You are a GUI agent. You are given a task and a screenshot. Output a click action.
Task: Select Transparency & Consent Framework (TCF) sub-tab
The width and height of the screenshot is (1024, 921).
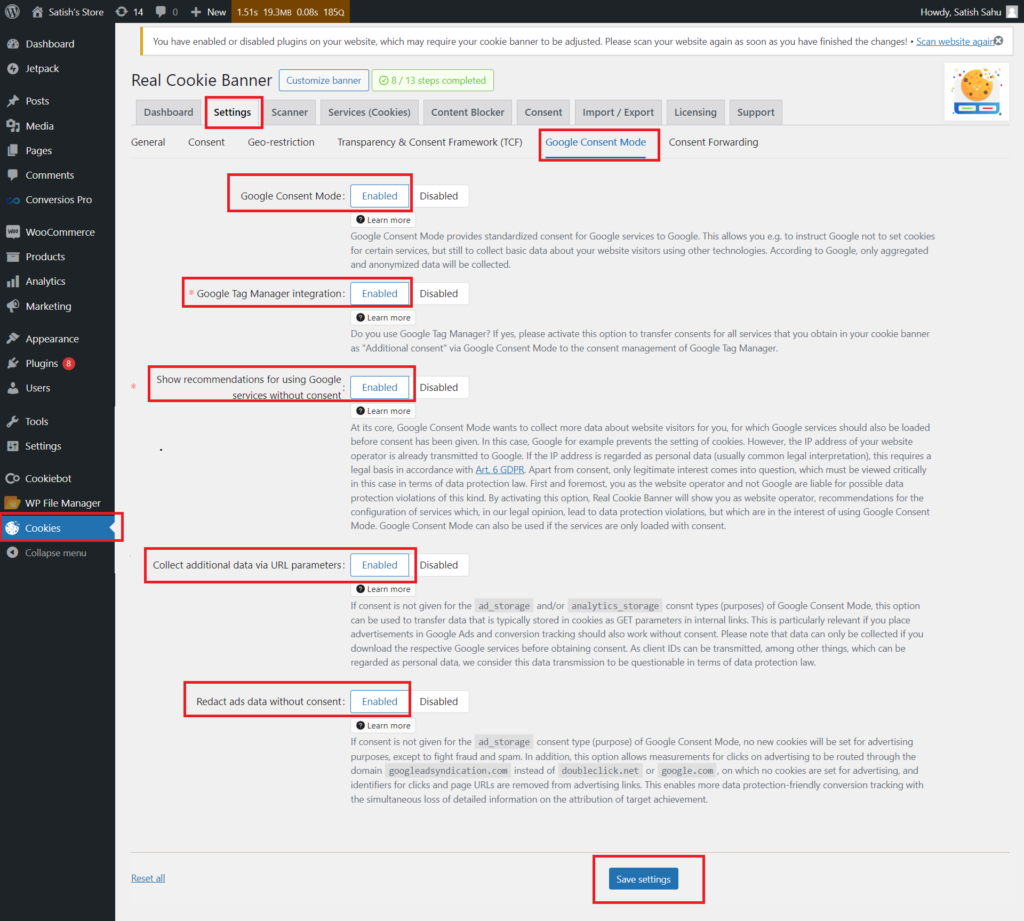pos(430,142)
